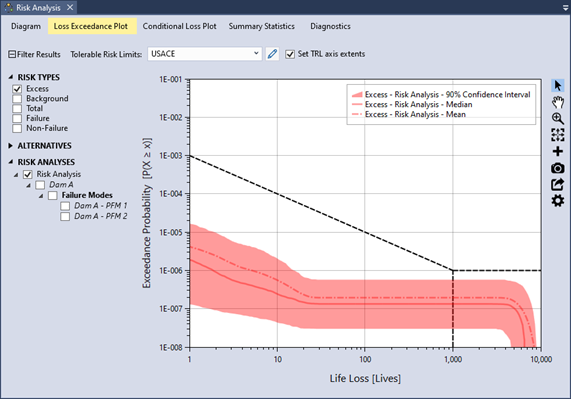The image size is (571, 399).
Task: Open the window dropdown arrow at top right
Action: pos(565,7)
